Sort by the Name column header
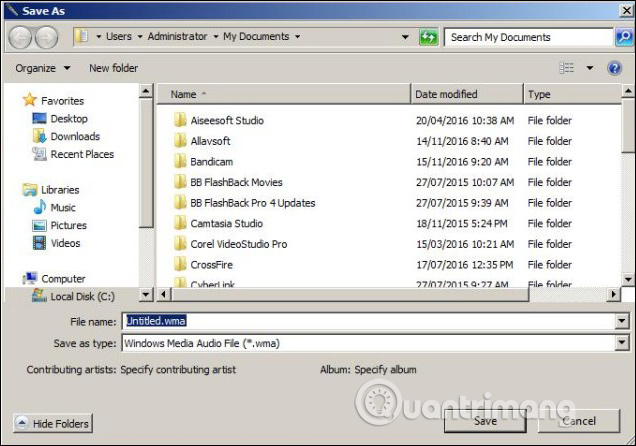The image size is (636, 446). pos(284,94)
